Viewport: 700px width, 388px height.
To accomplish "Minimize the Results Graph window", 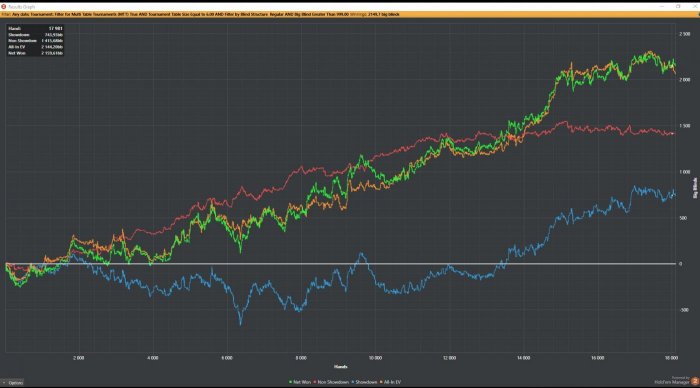I will [662, 7].
